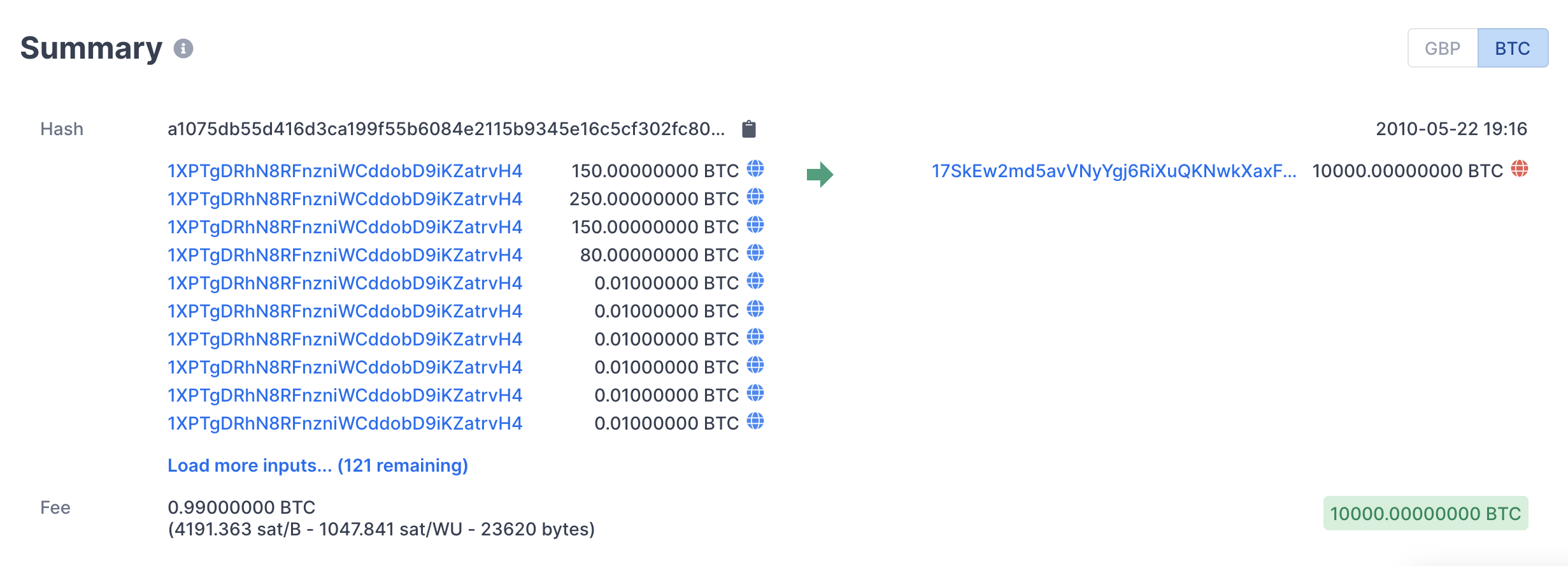
Task: Click the green 10000.00000000 BTC total badge
Action: click(x=1425, y=513)
